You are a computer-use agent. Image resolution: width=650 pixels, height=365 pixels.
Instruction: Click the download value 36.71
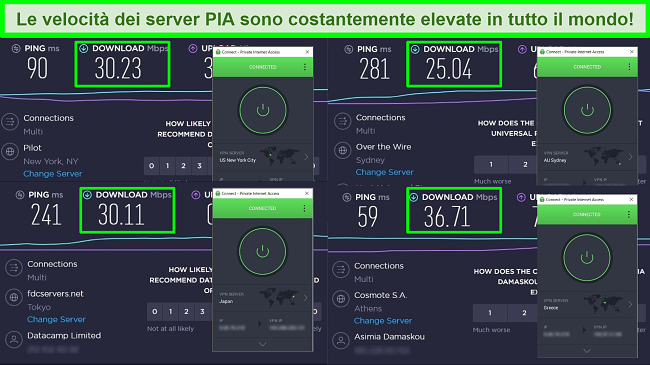tap(447, 217)
